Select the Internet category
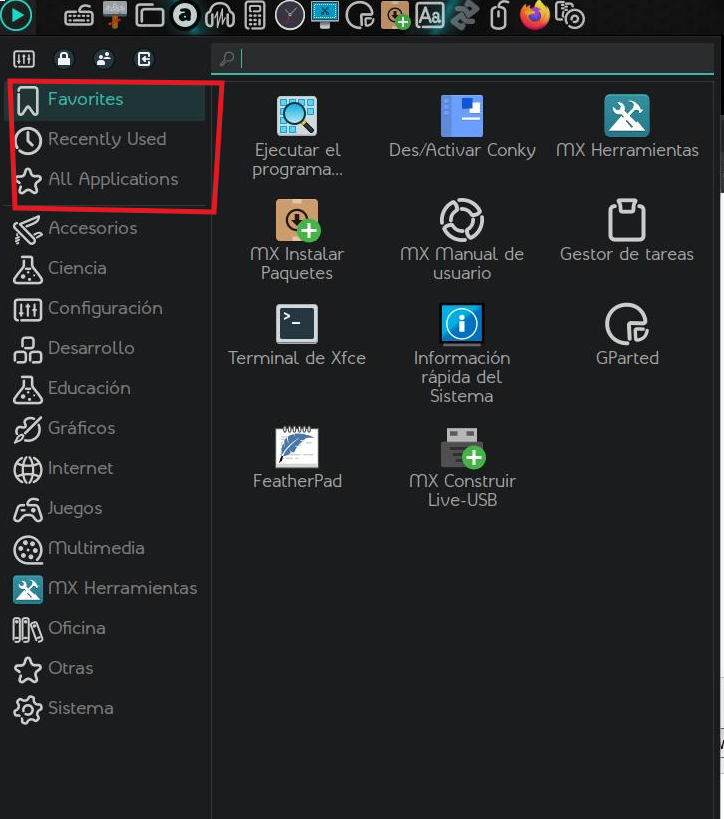Screen dimensions: 724x819 point(105,469)
